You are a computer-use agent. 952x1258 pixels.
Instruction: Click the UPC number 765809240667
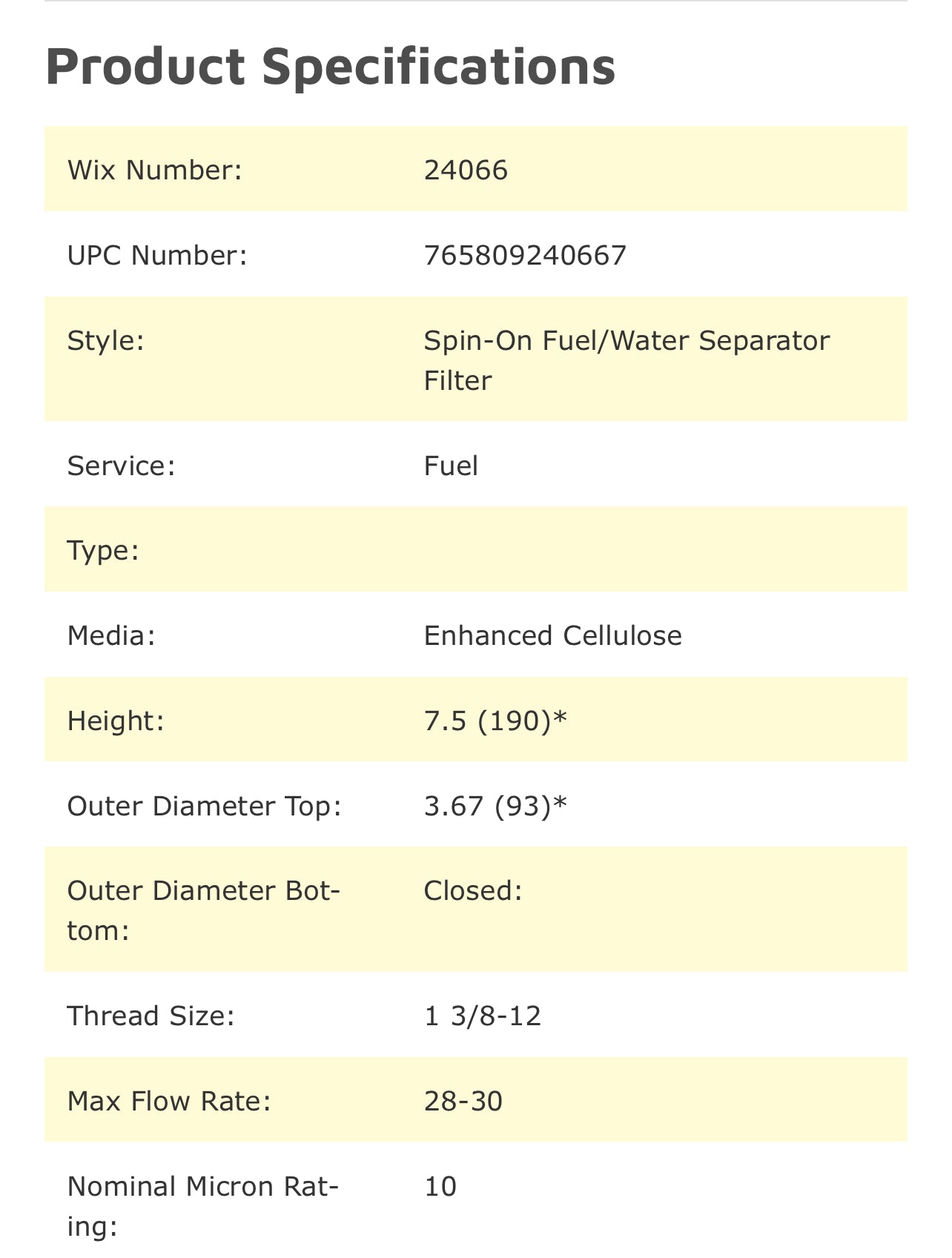point(525,255)
